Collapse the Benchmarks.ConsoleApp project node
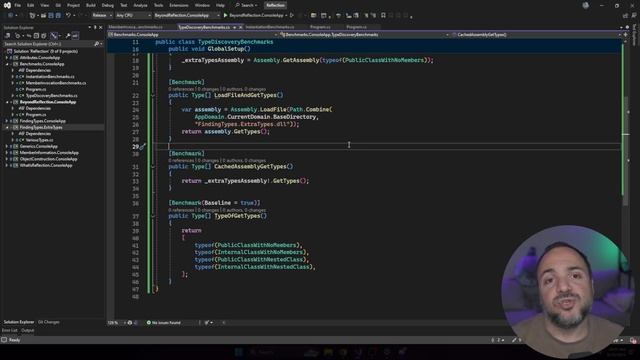The width and height of the screenshot is (640, 360). point(7,64)
